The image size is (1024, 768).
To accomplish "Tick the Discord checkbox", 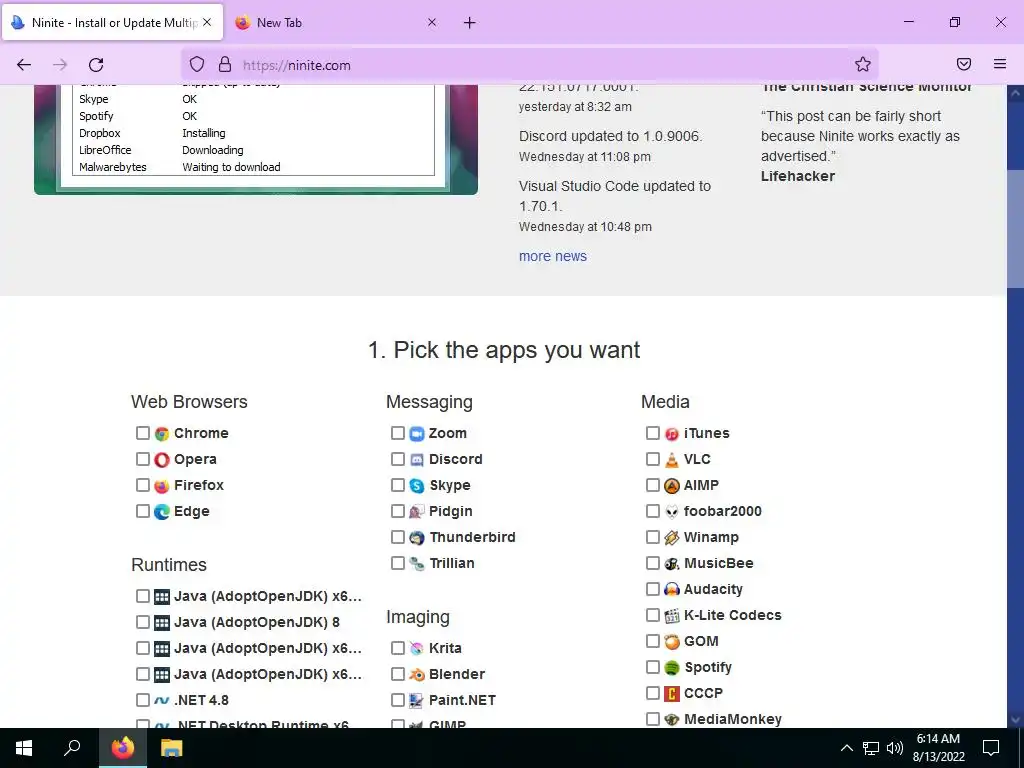I will [398, 459].
